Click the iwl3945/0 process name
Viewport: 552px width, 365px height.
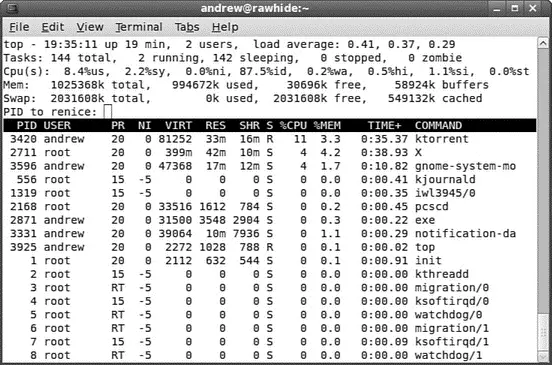445,193
